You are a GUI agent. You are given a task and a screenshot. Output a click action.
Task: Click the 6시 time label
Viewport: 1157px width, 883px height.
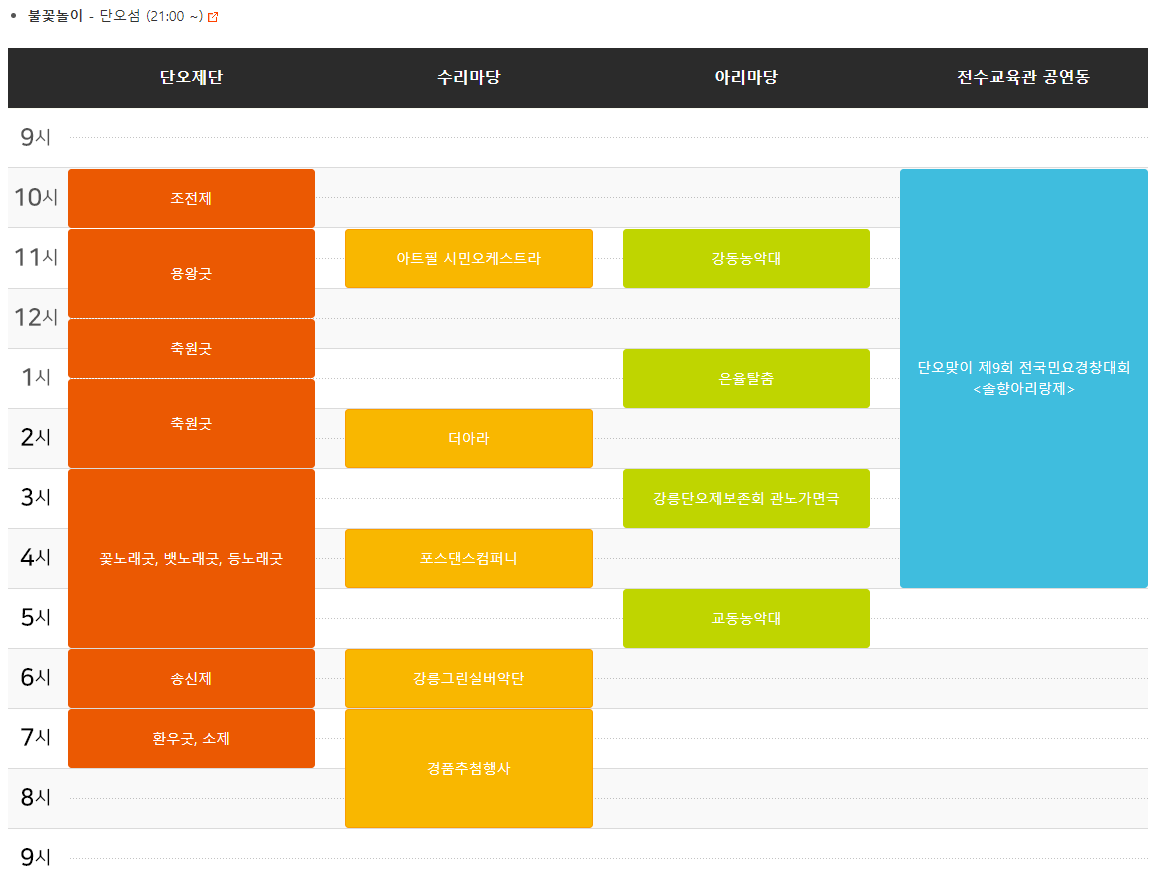35,677
